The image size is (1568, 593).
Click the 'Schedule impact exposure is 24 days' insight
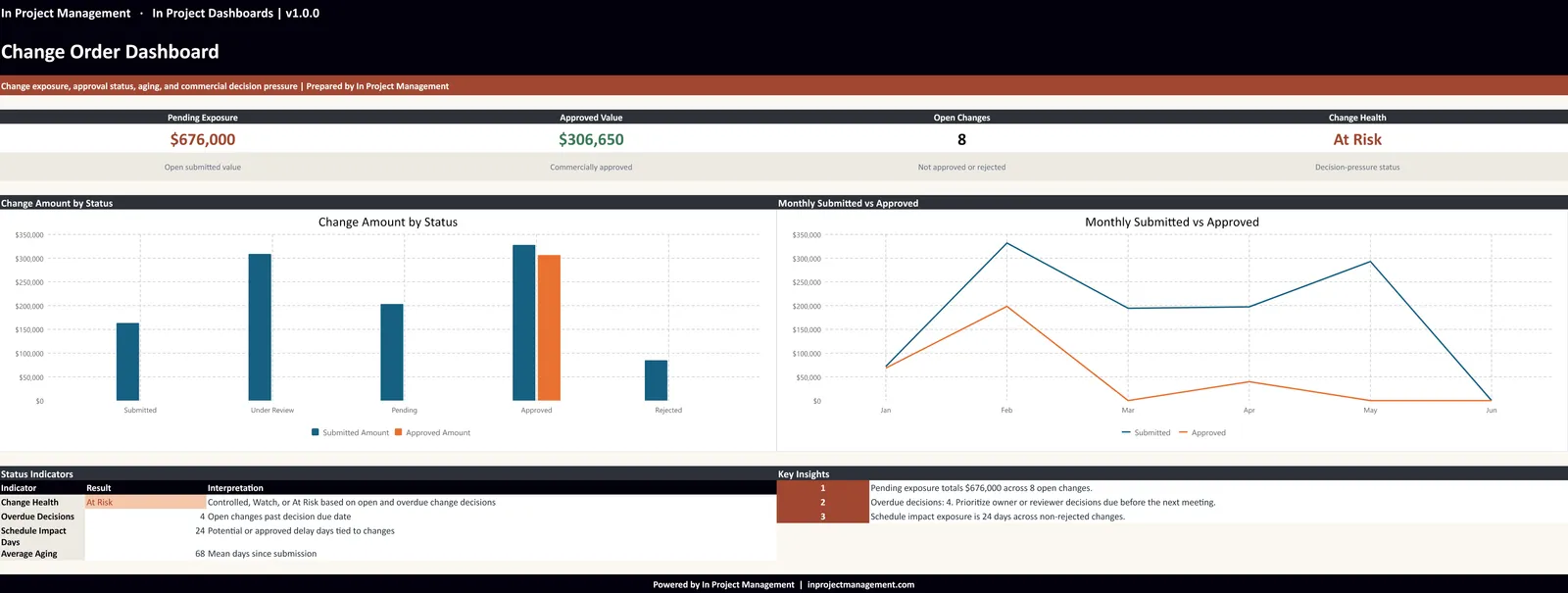[998, 517]
